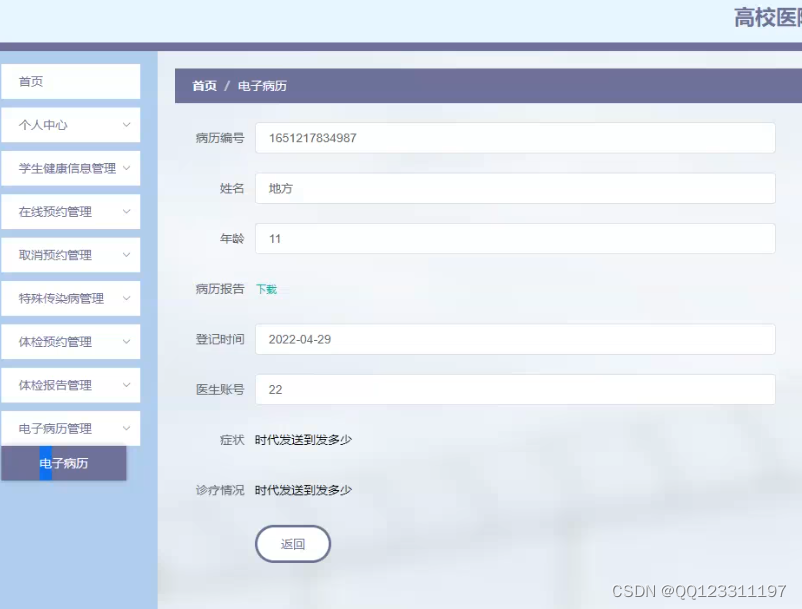
Task: Click the 医生账号 field showing 22
Action: 515,390
